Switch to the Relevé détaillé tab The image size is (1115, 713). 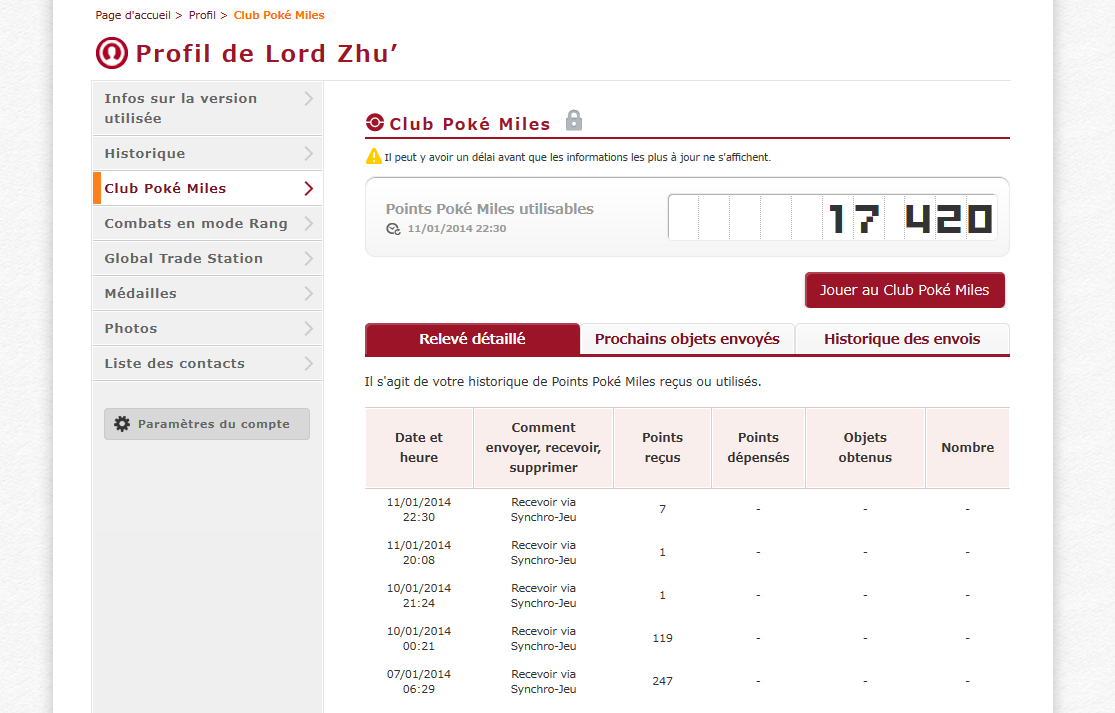[472, 339]
